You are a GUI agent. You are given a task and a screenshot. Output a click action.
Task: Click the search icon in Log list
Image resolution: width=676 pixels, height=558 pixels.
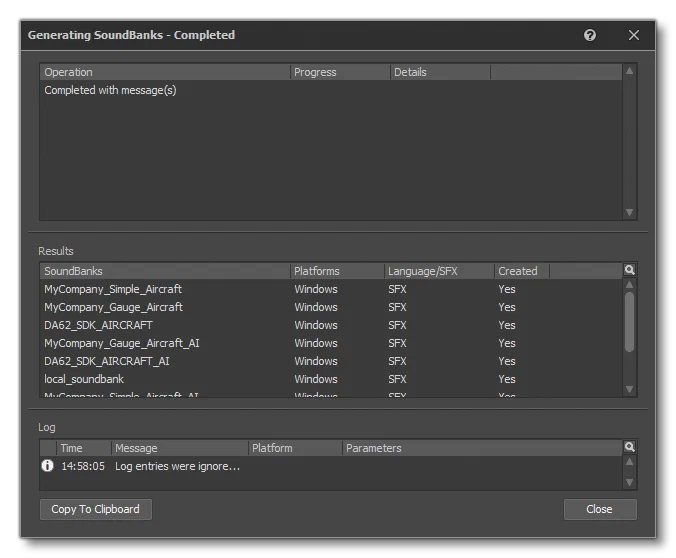coord(629,447)
